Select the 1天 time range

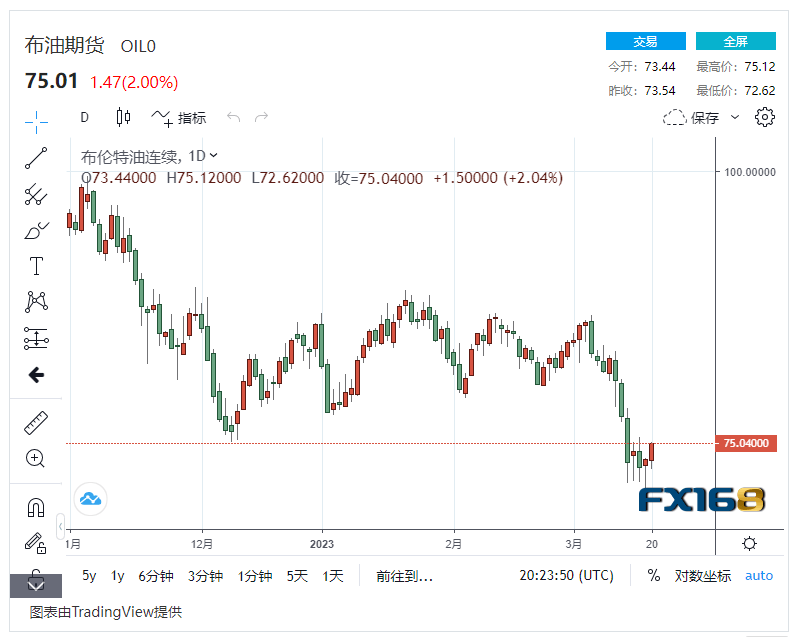pos(333,576)
